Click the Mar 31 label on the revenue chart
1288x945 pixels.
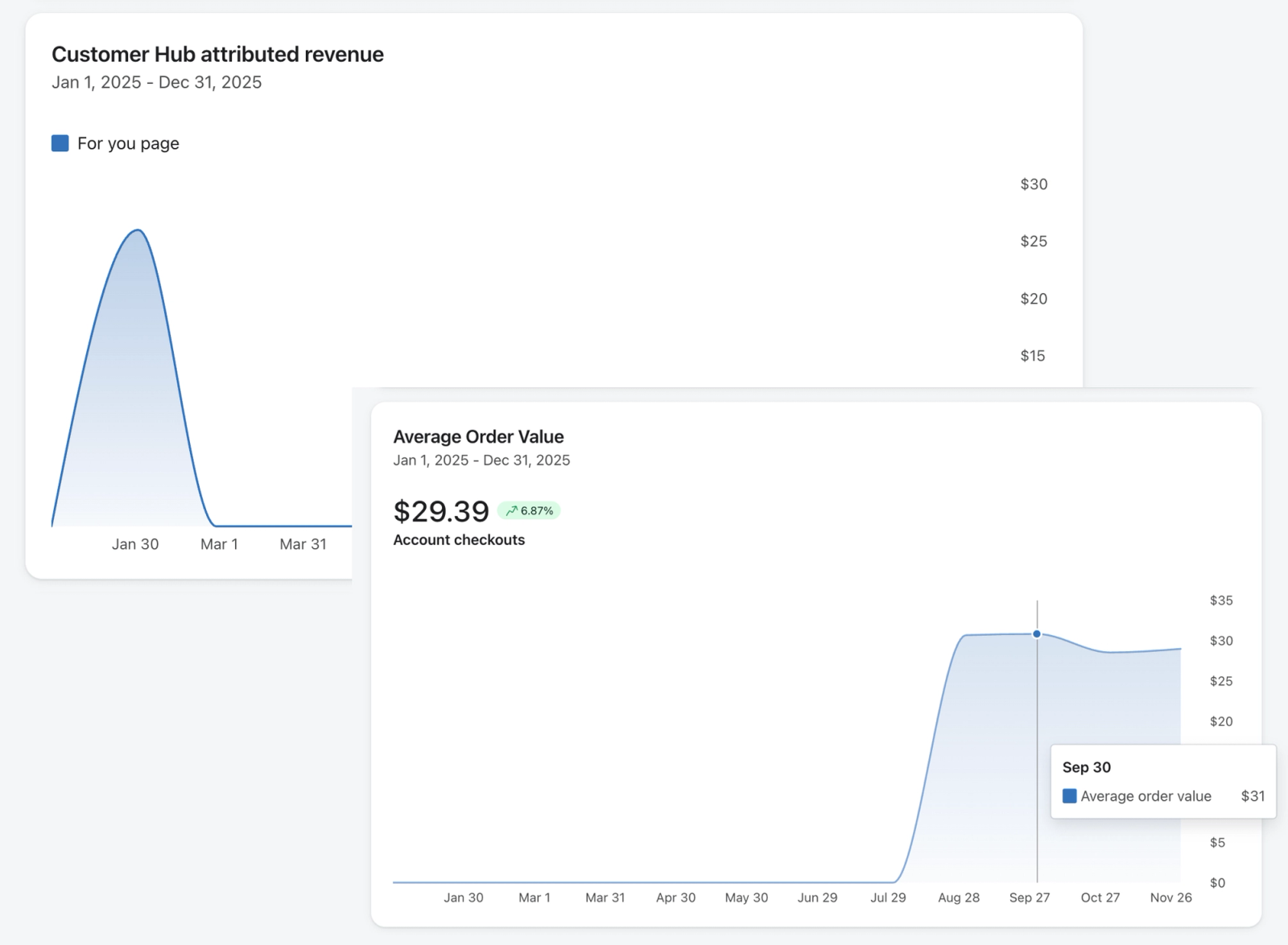pos(303,544)
